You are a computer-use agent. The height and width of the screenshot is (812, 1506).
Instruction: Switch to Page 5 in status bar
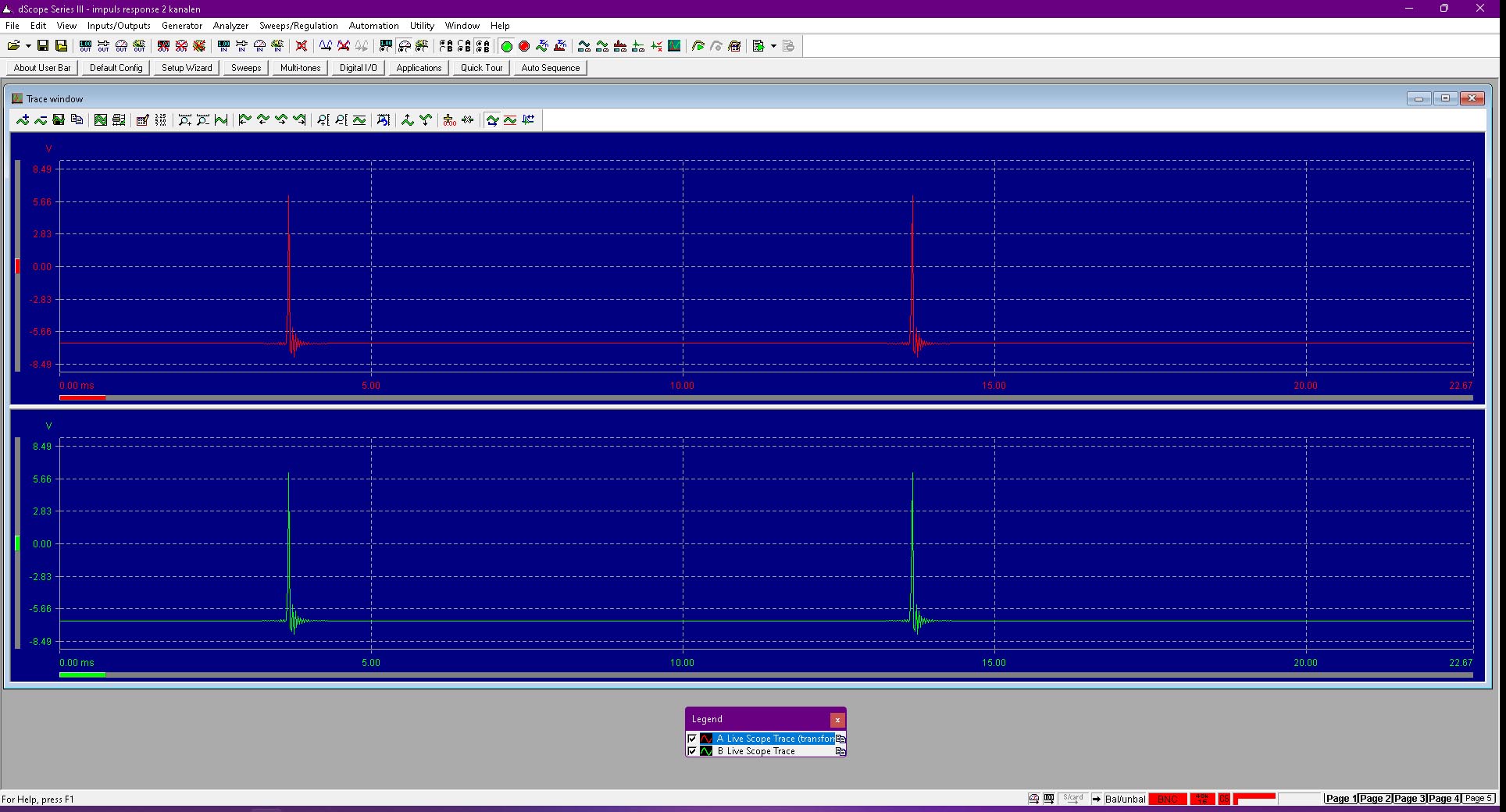[x=1479, y=799]
